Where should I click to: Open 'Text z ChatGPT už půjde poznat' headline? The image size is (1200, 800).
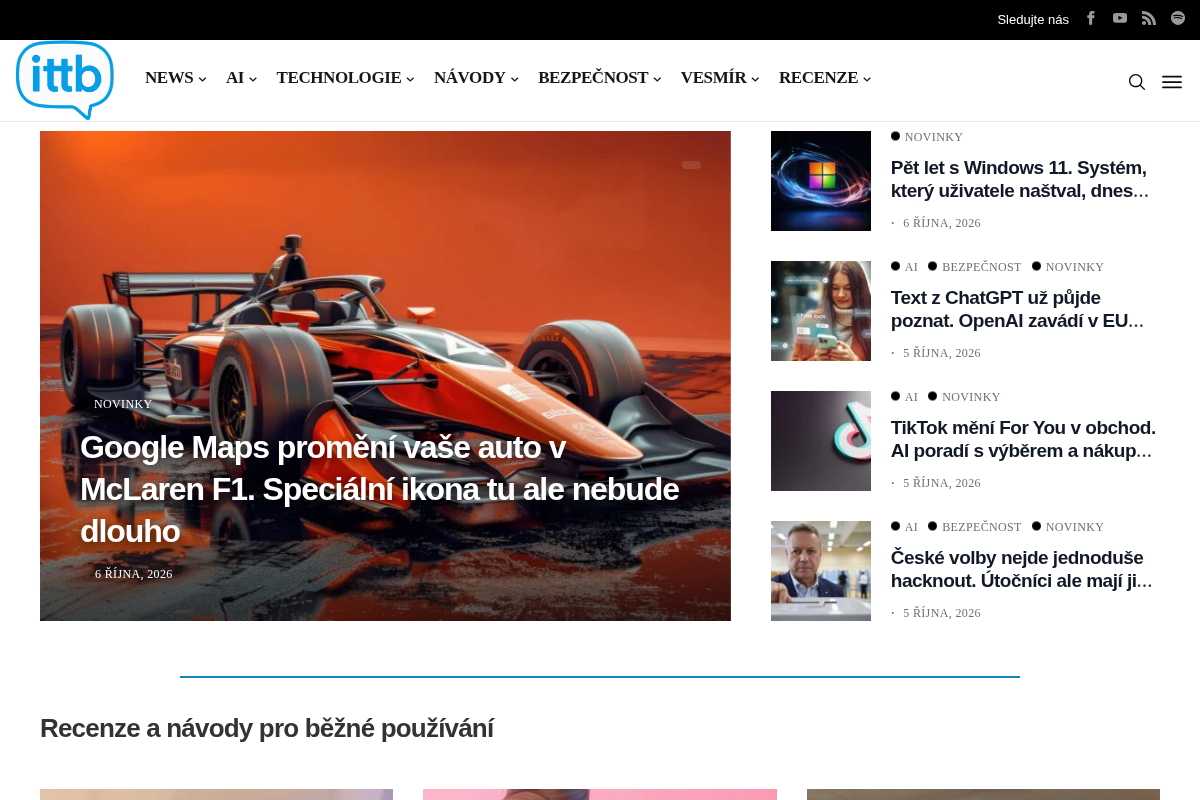pyautogui.click(x=1017, y=309)
